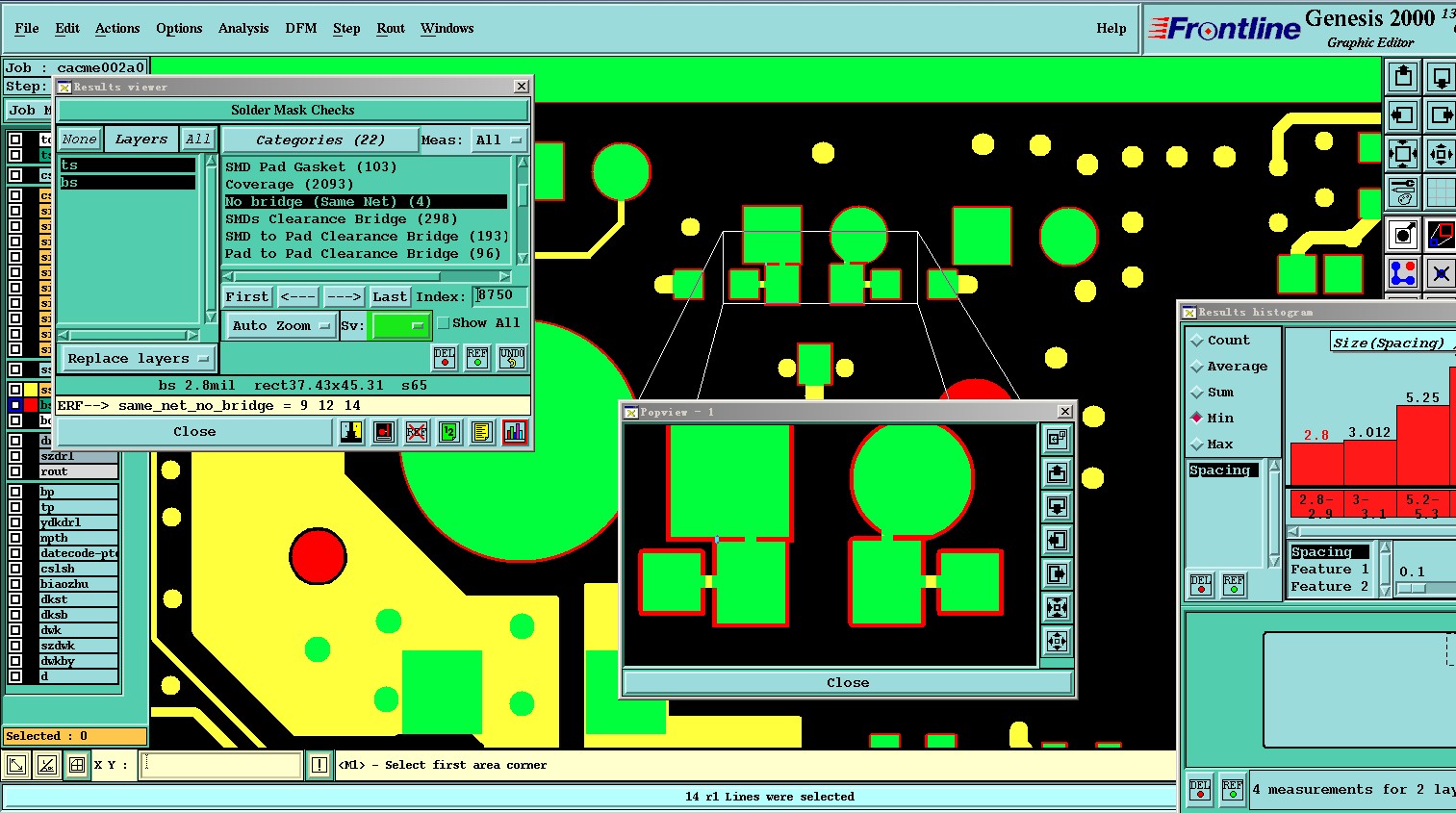Open the Replace layers dropdown
This screenshot has width=1456, height=813.
(139, 359)
